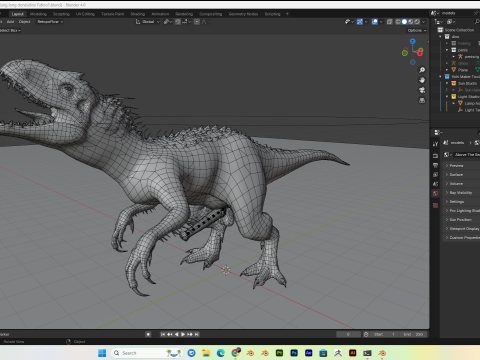Switch to the Geometry Nodes workspace tab
The height and width of the screenshot is (360, 480).
[x=243, y=14]
